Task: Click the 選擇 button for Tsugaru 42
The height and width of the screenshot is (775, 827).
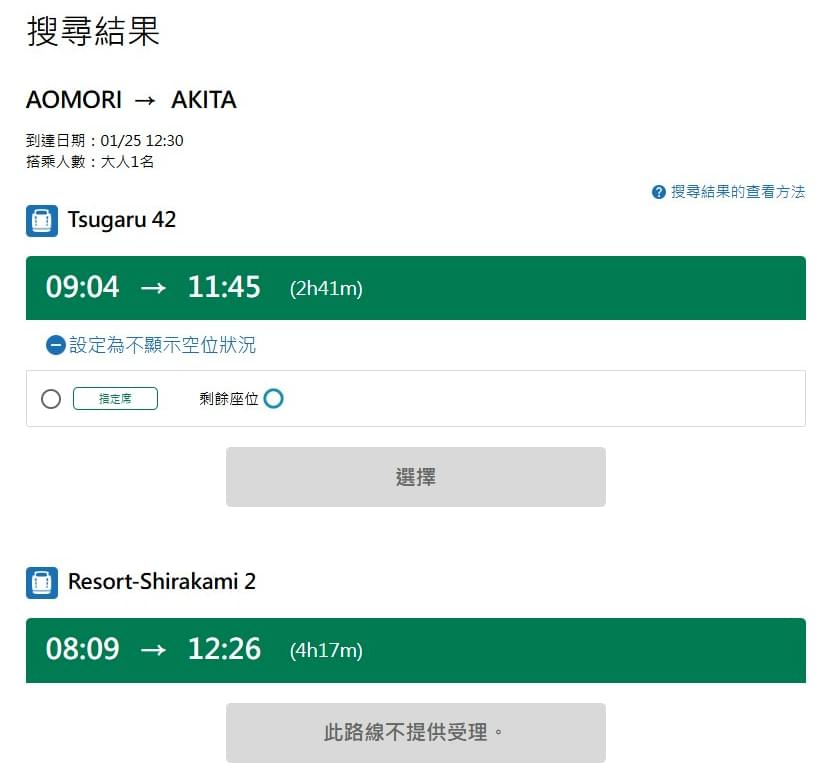Action: (x=416, y=477)
